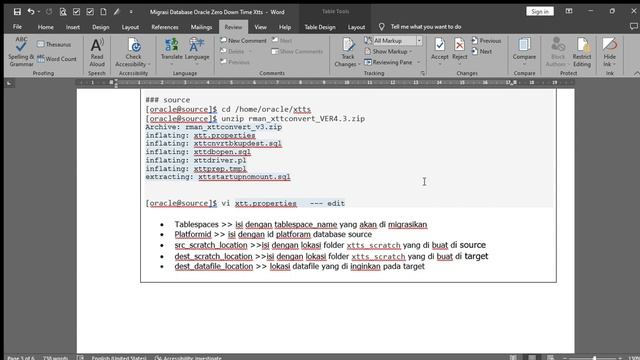Click Tell me what you want to do
This screenshot has width=640, height=360.
tap(426, 27)
